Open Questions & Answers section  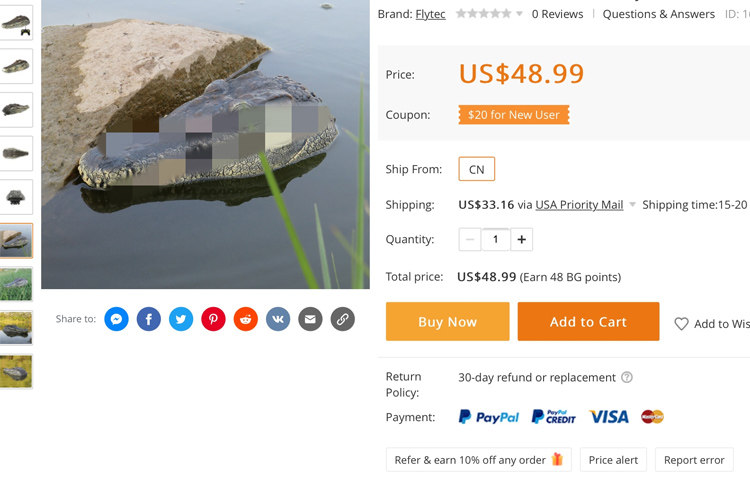(x=658, y=14)
